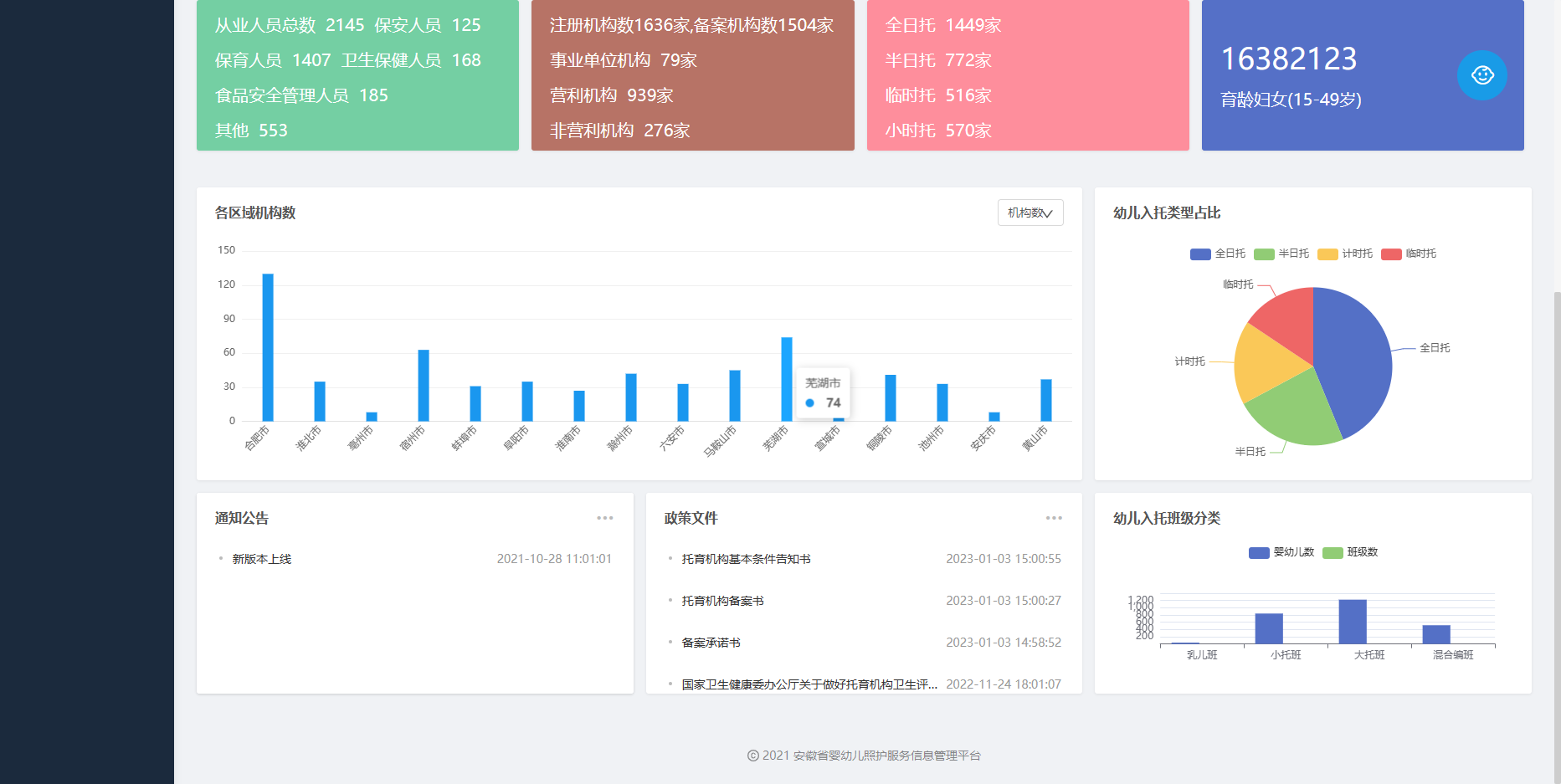Click the 芜湖市 bar in region chart

[x=787, y=379]
